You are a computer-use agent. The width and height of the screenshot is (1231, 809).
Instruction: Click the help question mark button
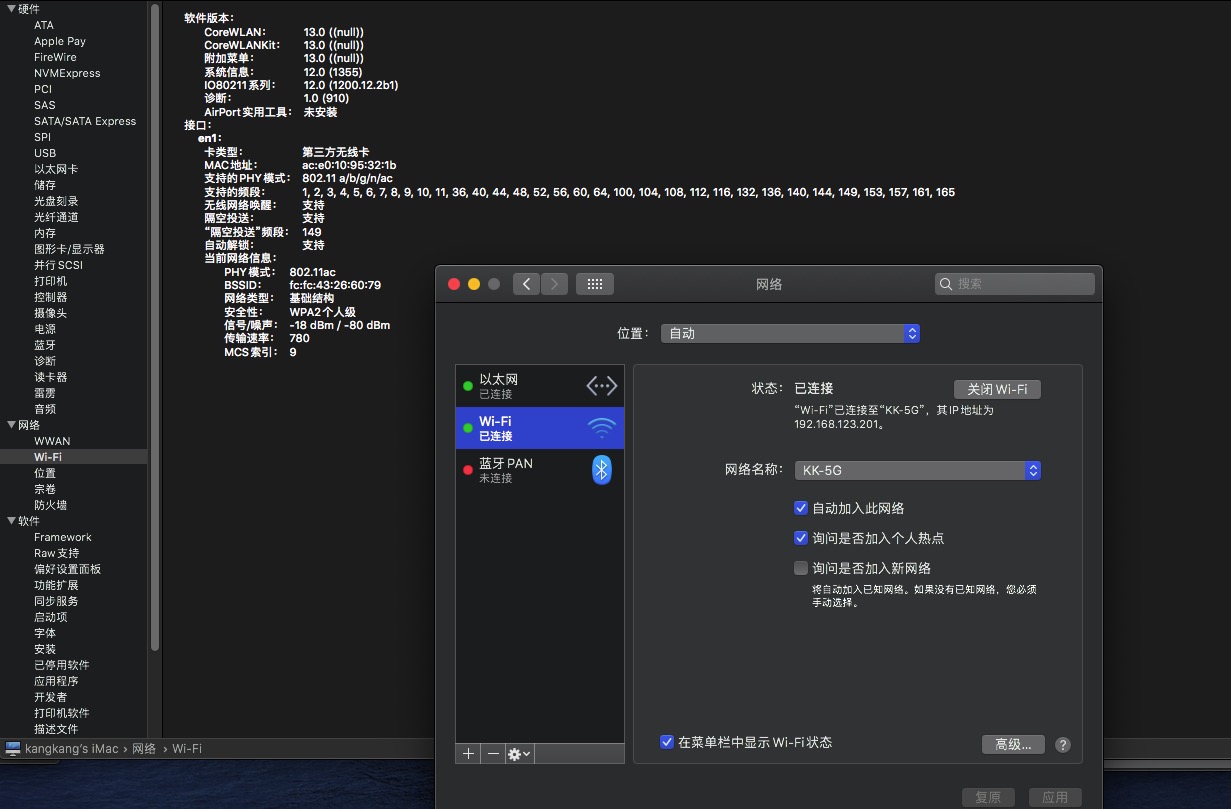click(x=1062, y=745)
